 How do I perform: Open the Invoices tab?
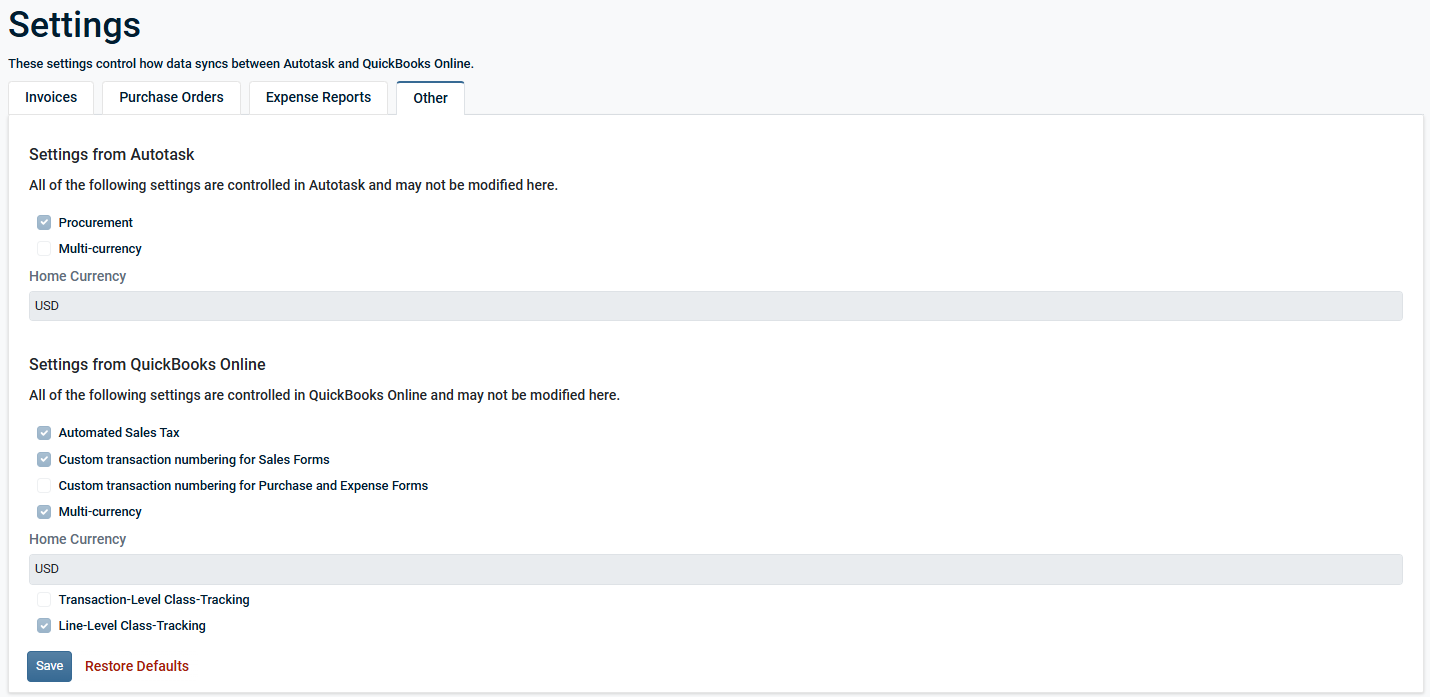[51, 98]
